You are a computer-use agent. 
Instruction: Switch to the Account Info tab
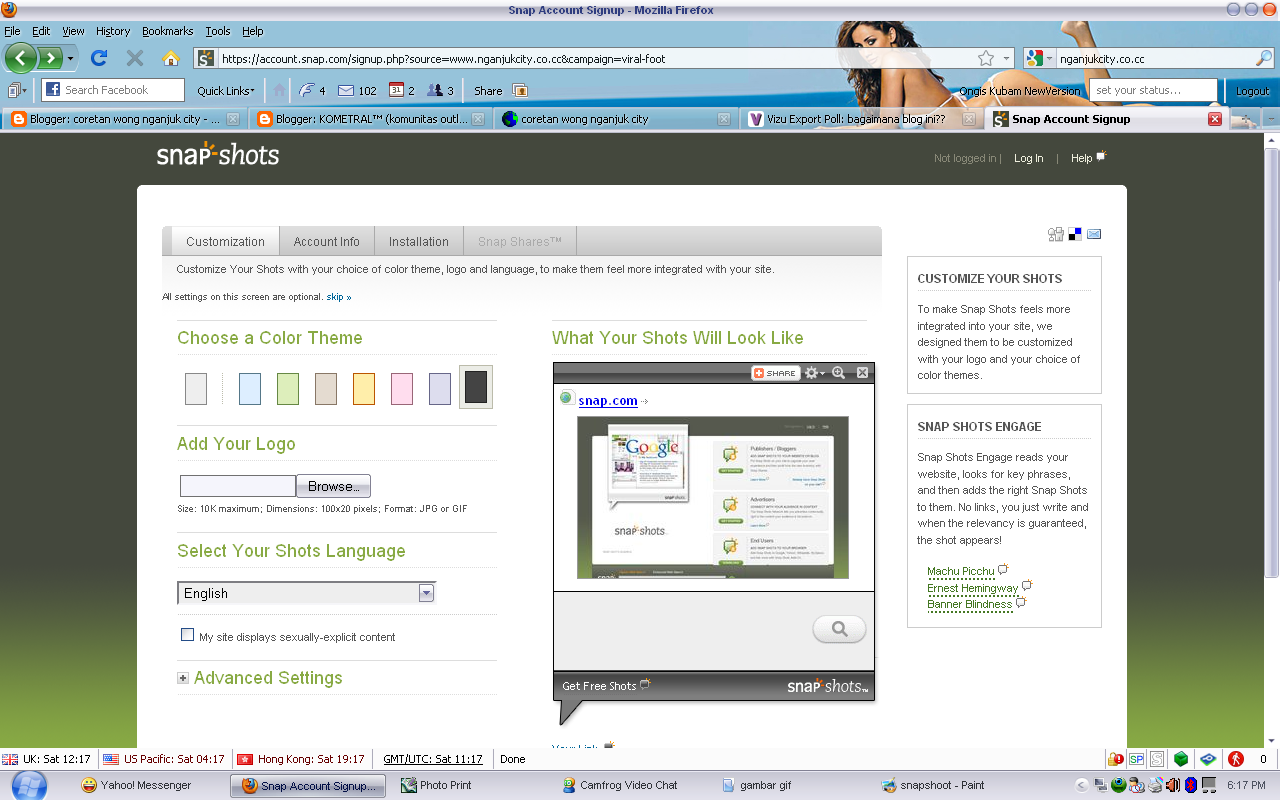[326, 241]
